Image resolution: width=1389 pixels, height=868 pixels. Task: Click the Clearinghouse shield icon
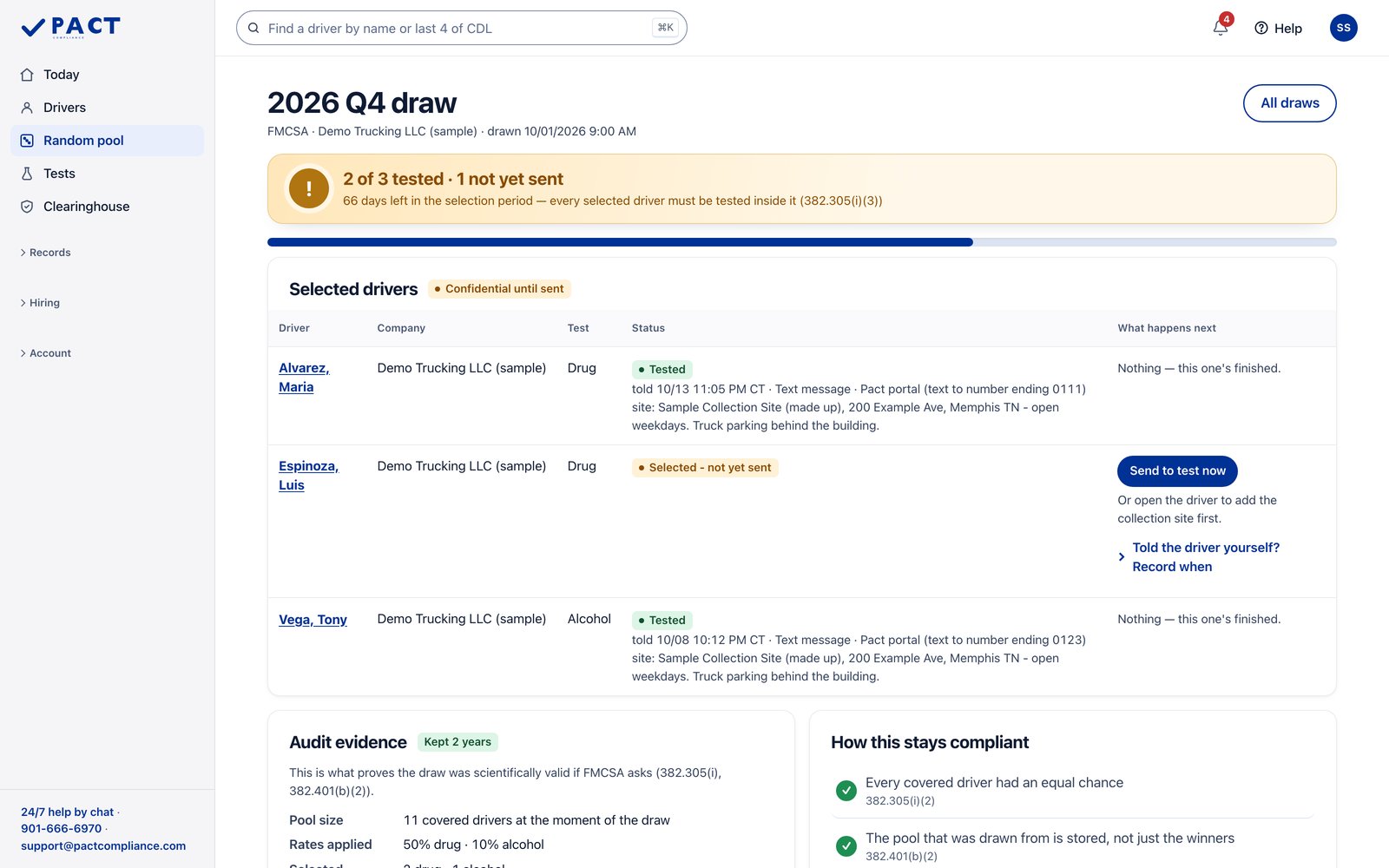[x=27, y=207]
